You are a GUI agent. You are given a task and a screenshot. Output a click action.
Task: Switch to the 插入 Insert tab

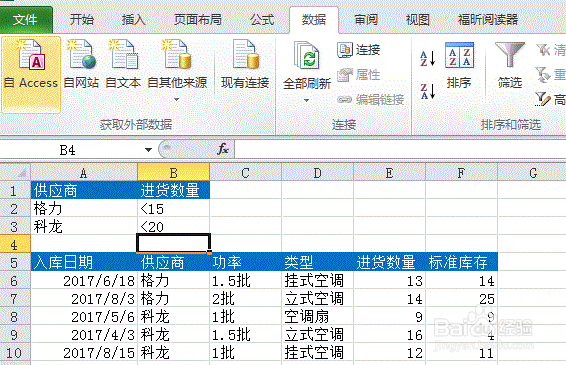click(134, 19)
